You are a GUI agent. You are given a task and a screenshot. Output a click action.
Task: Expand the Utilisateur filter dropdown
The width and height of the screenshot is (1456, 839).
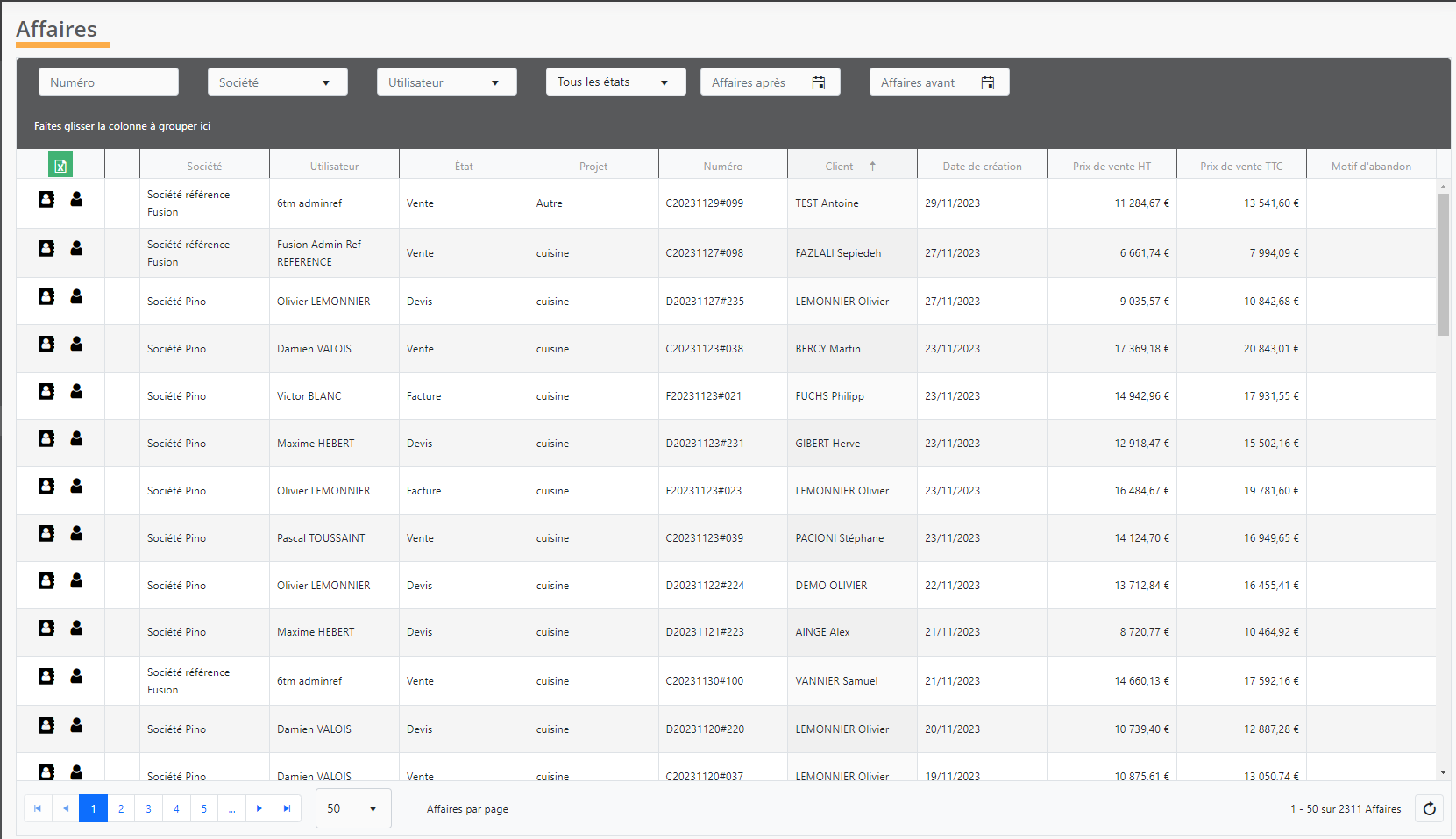[x=494, y=82]
